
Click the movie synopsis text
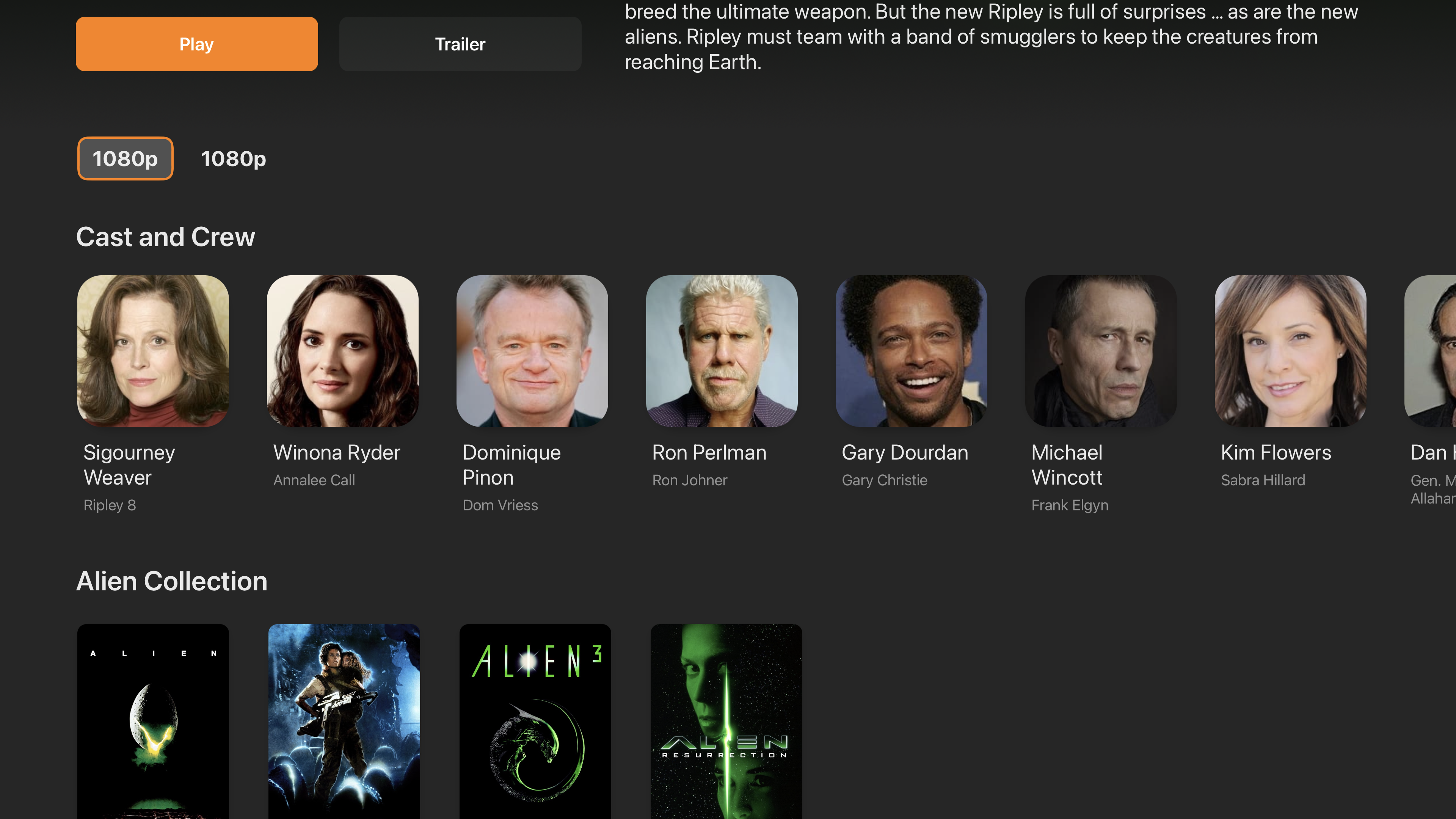(992, 37)
